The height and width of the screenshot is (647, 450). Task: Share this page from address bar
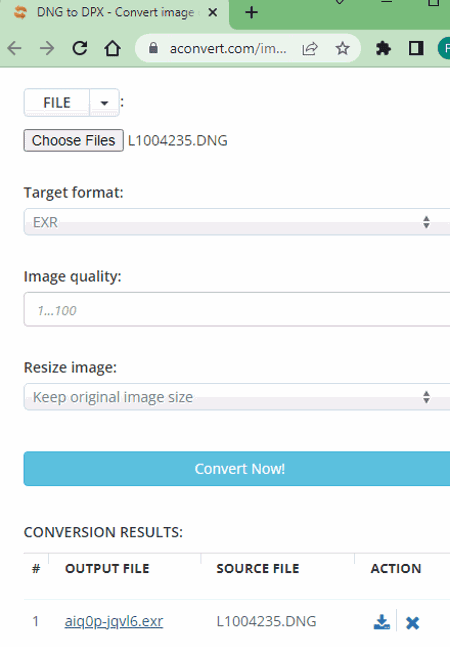pos(310,49)
